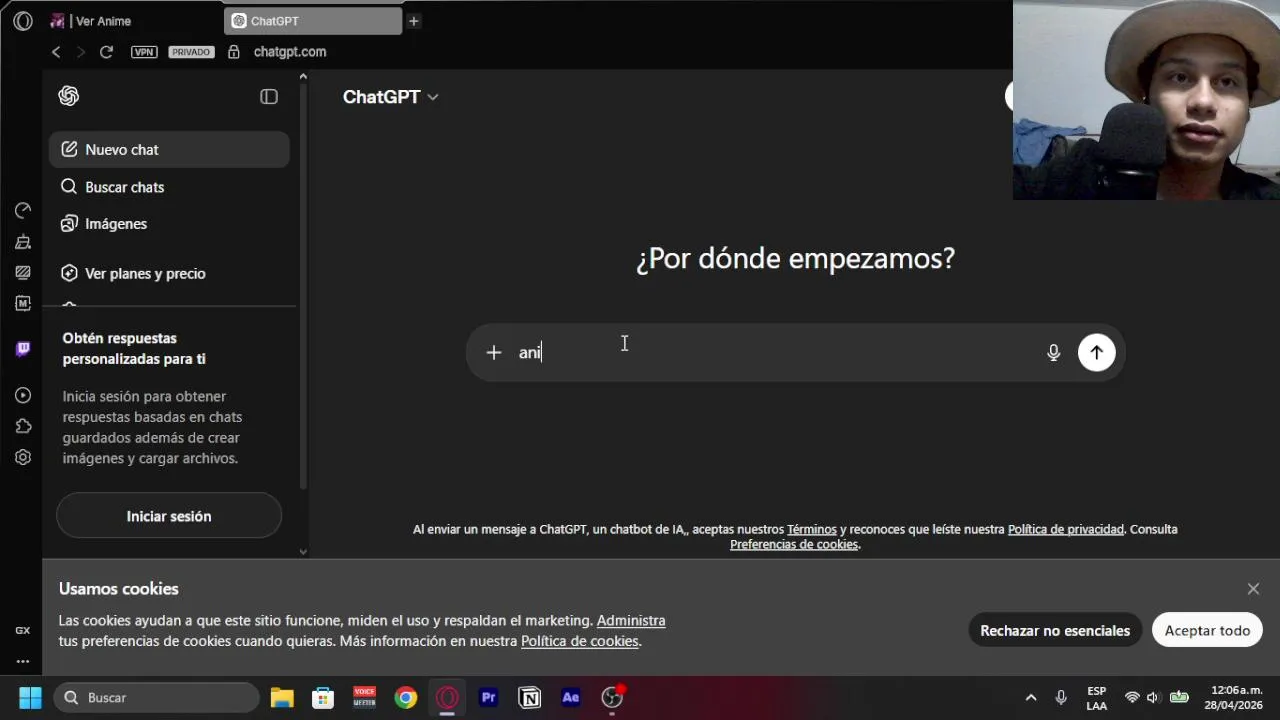Select the ChatGPT browser tab
Viewport: 1280px width, 720px height.
[314, 21]
